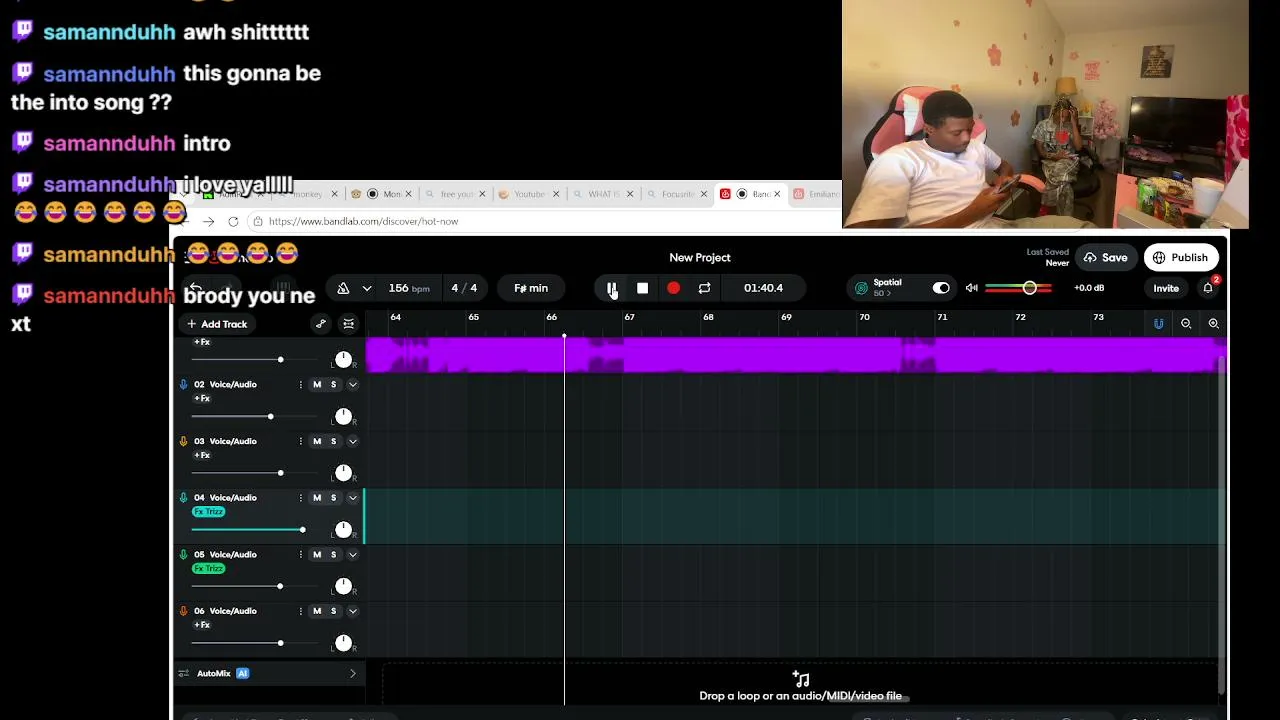Click the Stop square button
The height and width of the screenshot is (720, 1280).
(x=642, y=288)
